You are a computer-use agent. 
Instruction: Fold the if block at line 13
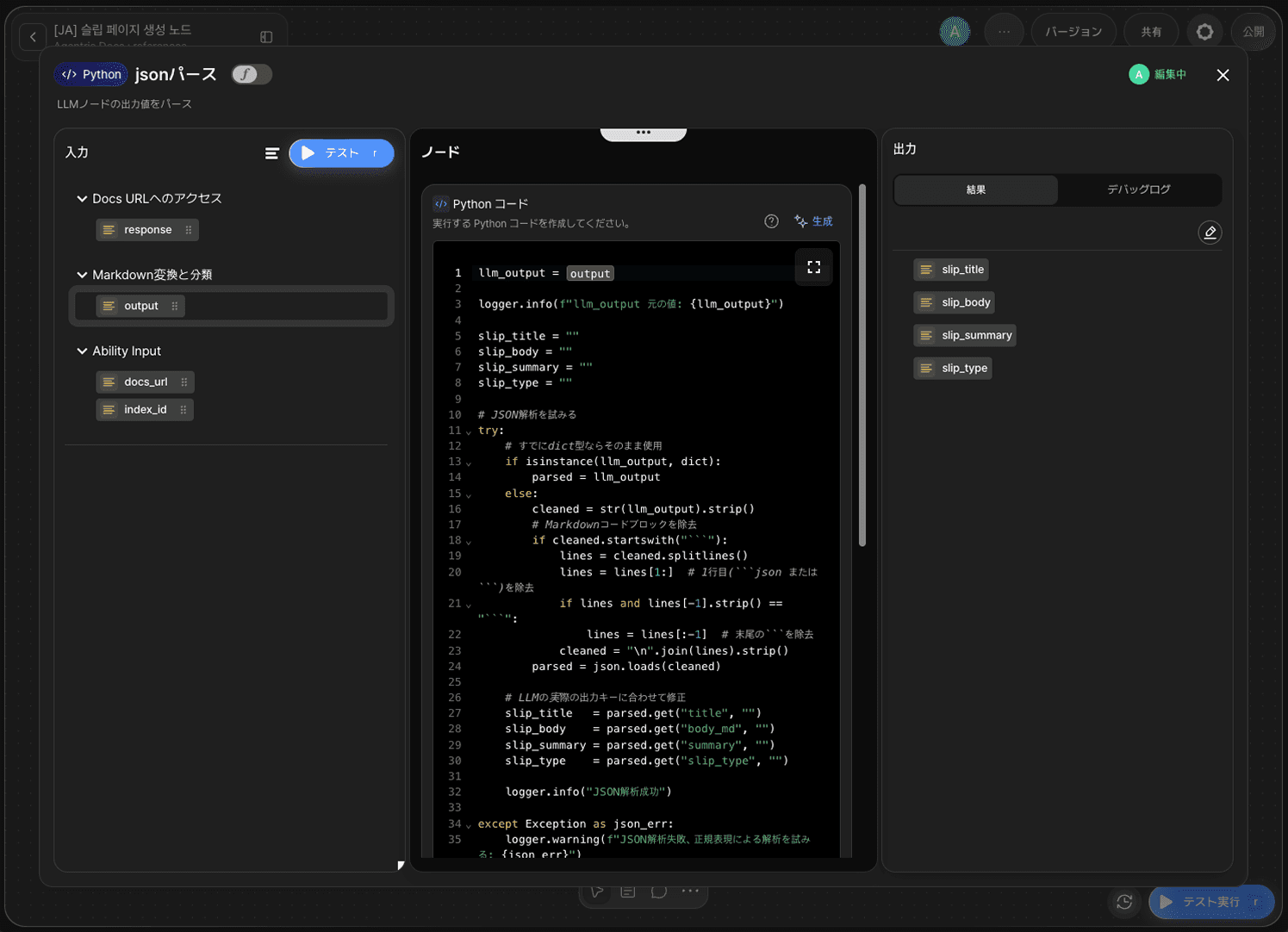[469, 463]
